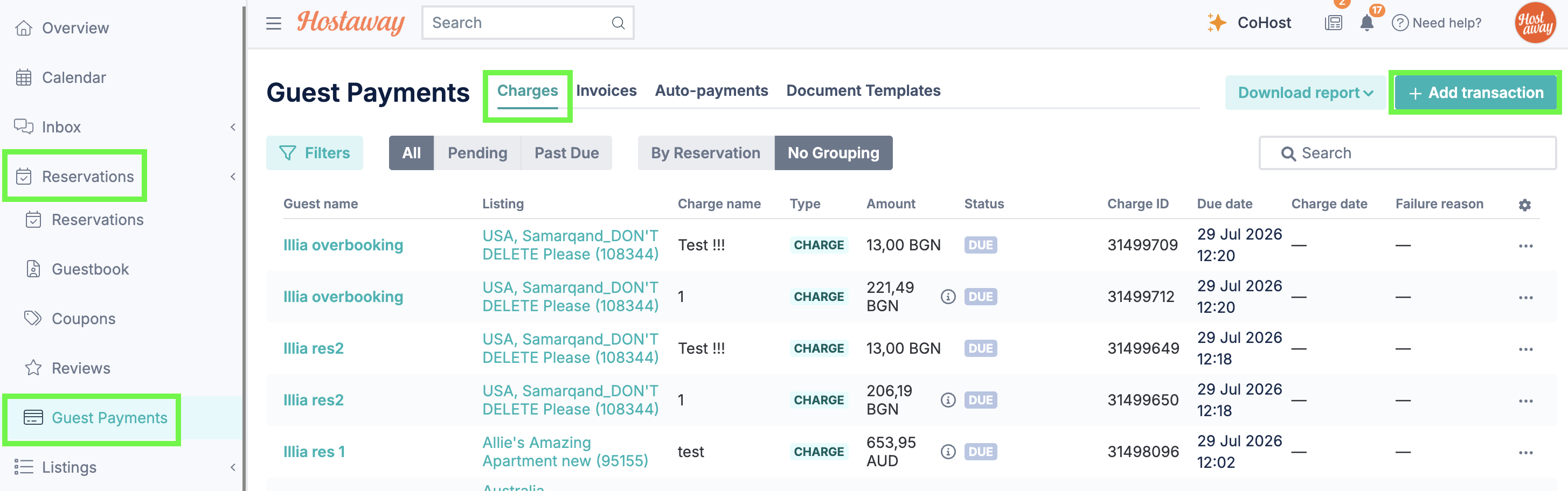
Task: Open guest Illia overbooking with charge 31499712
Action: pos(343,297)
